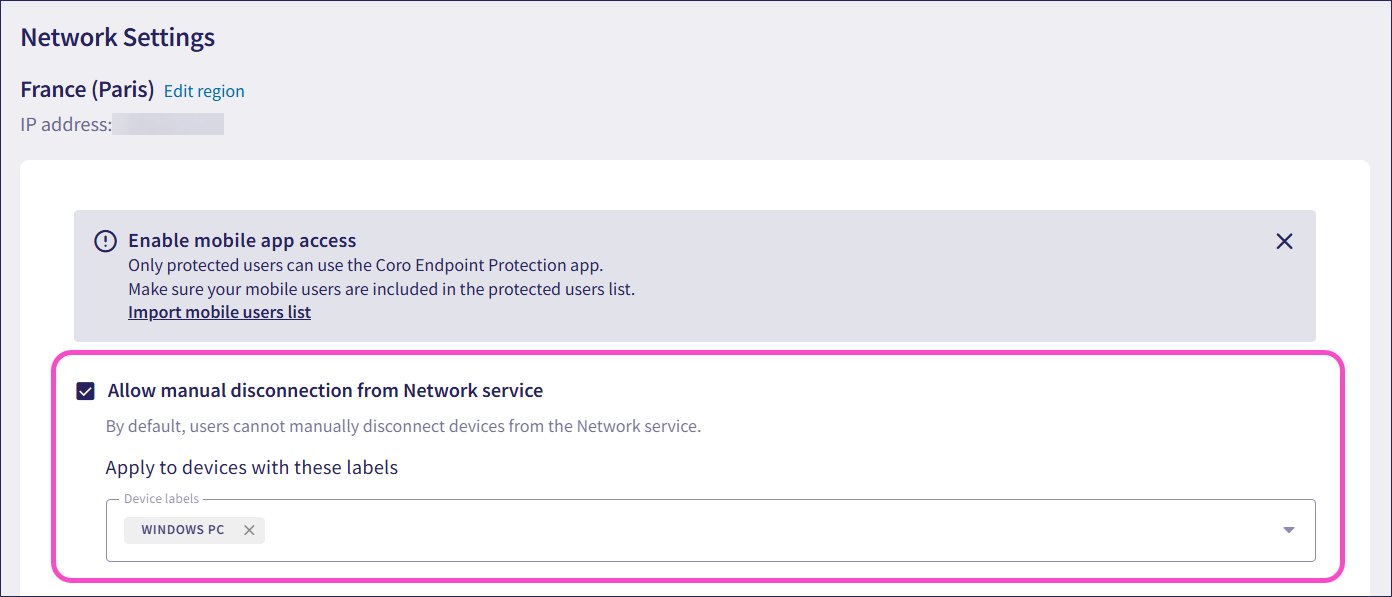Open the Edit region link

pyautogui.click(x=204, y=91)
